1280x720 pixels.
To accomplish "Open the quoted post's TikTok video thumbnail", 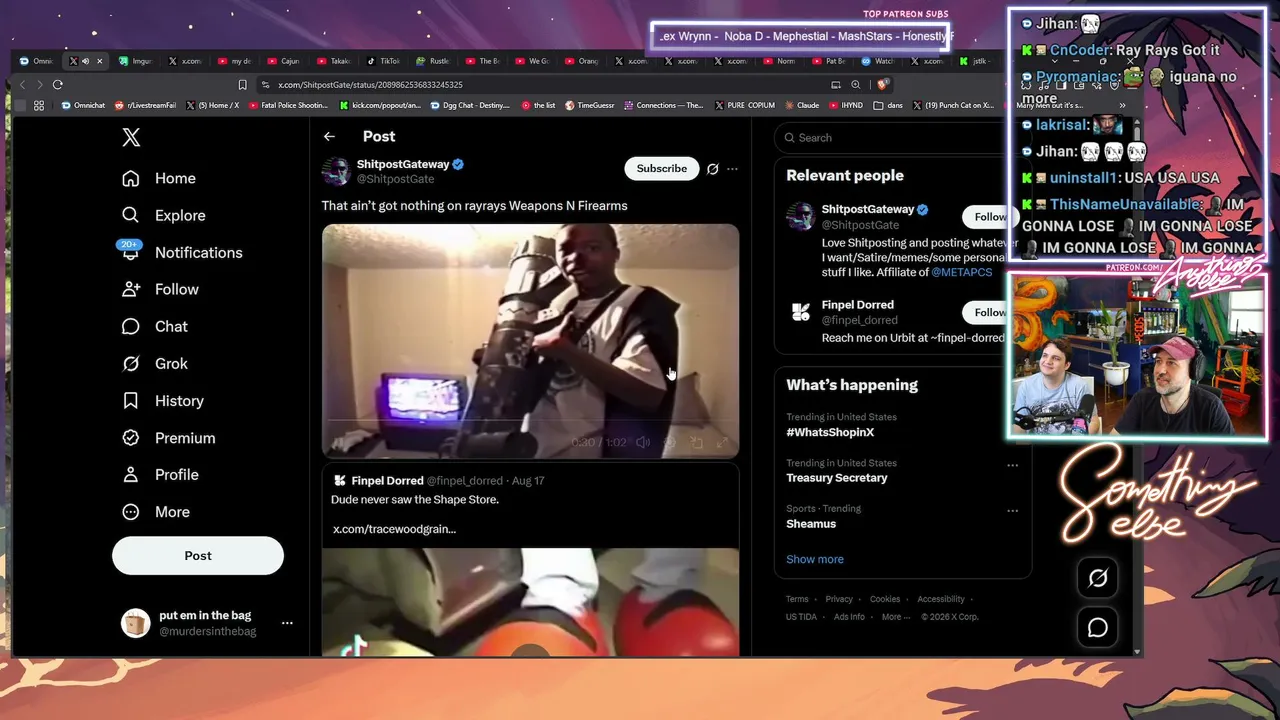I will coord(530,602).
